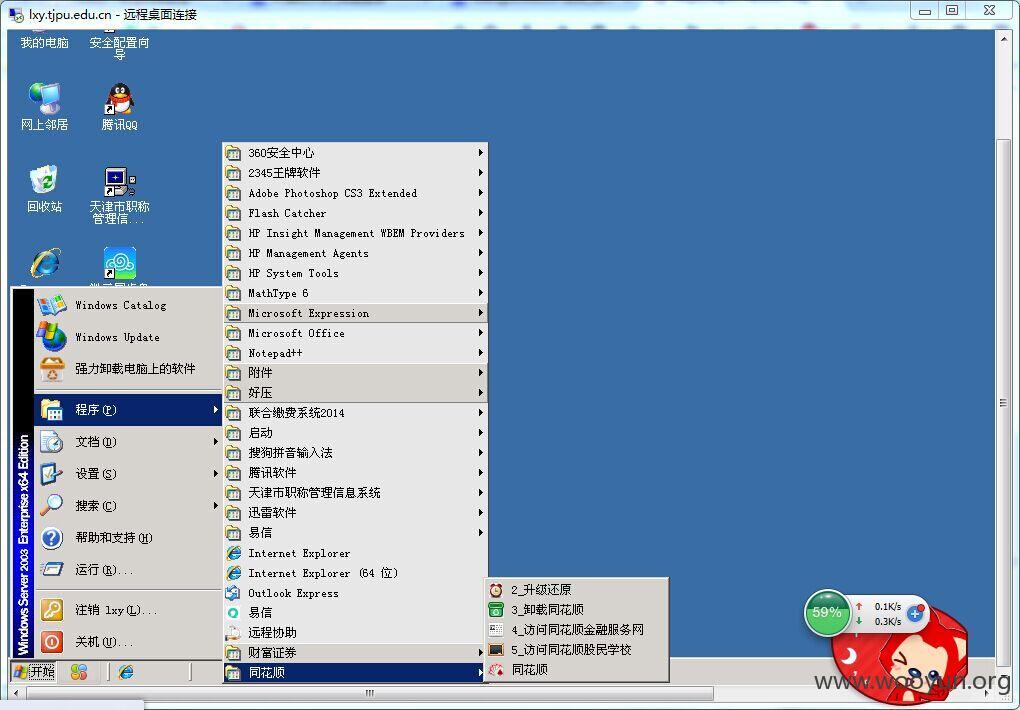
Task: Click the blue plus button on speed widget
Action: [x=915, y=613]
